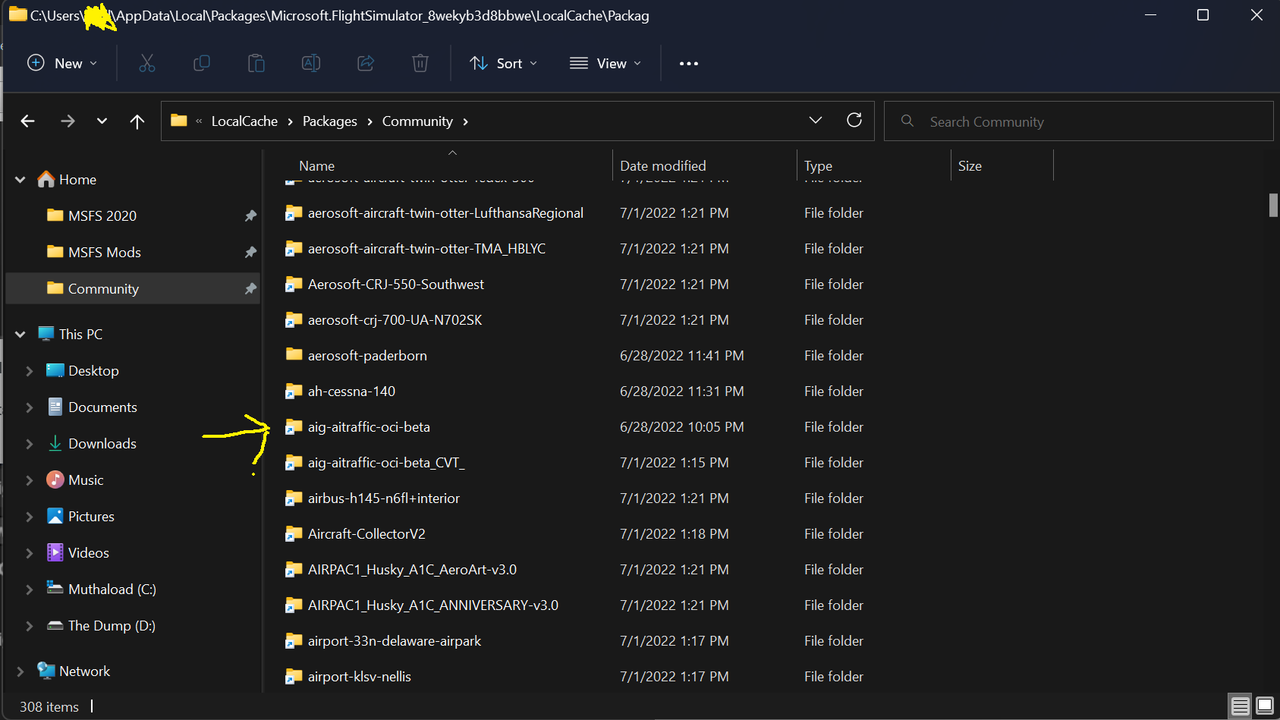
Task: Click the Delete trash can icon
Action: tap(420, 63)
